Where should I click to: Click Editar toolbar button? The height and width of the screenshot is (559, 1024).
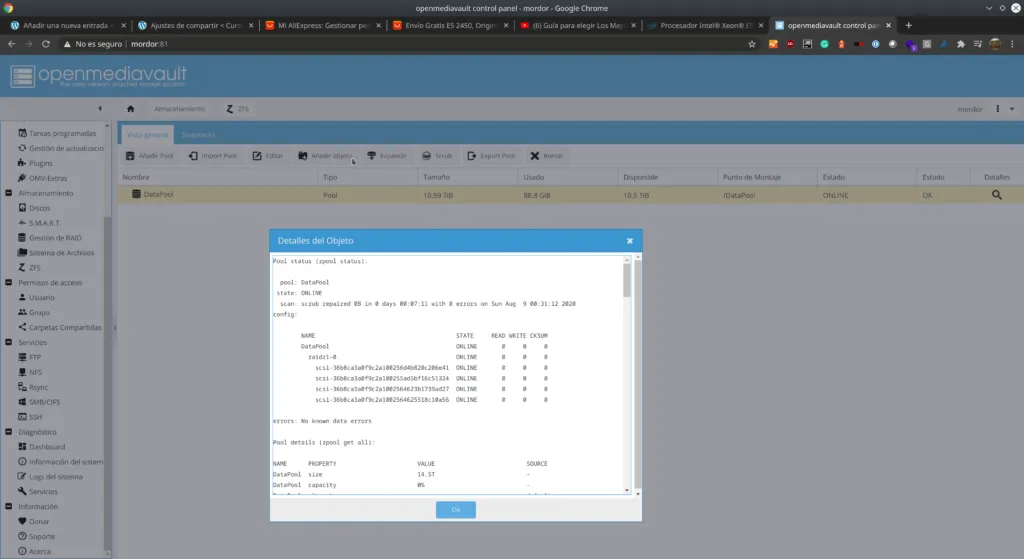[268, 156]
